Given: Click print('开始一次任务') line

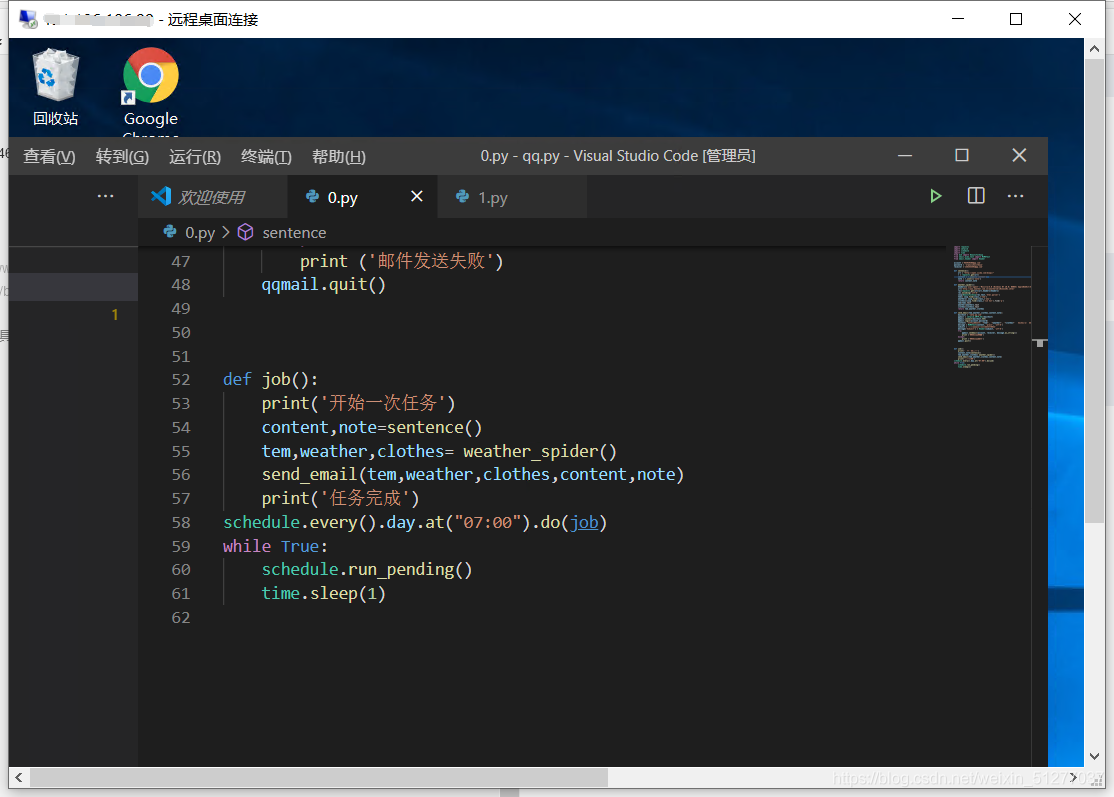Looking at the screenshot, I should coord(358,403).
